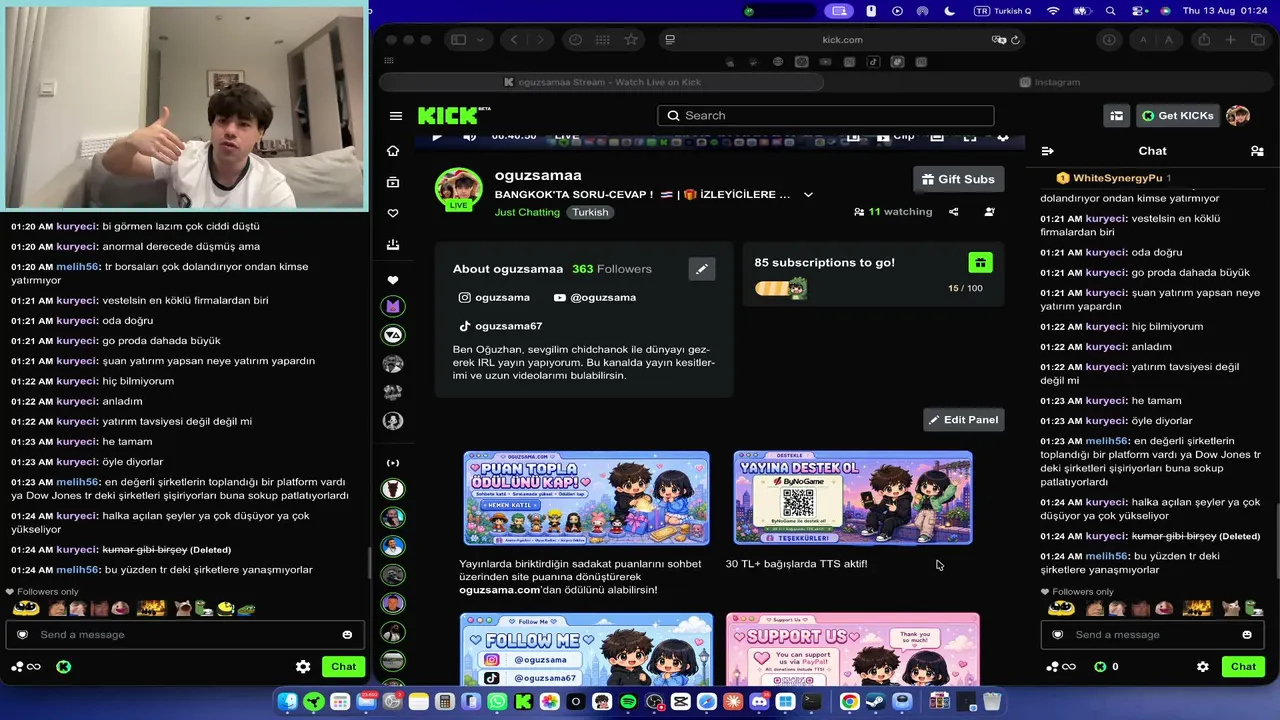Screen dimensions: 1280x720
Task: Open the left chat settings gear
Action: 303,667
